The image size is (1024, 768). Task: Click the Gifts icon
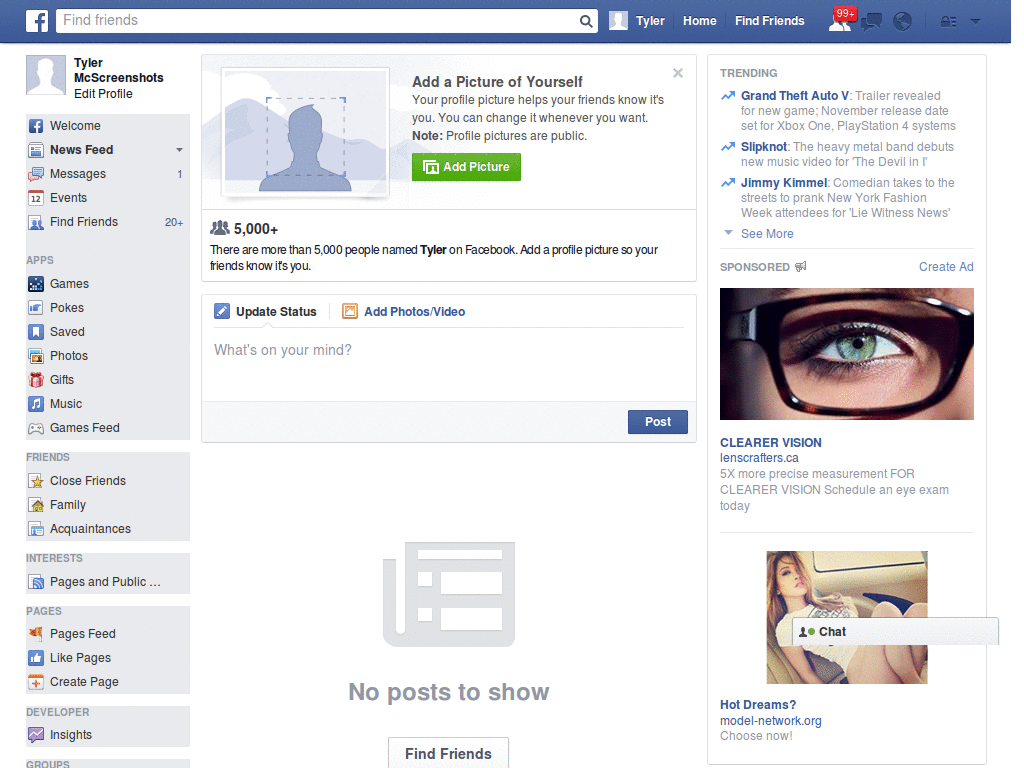coord(36,380)
